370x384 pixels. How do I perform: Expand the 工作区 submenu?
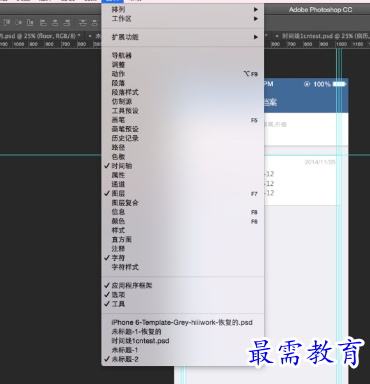pyautogui.click(x=183, y=19)
